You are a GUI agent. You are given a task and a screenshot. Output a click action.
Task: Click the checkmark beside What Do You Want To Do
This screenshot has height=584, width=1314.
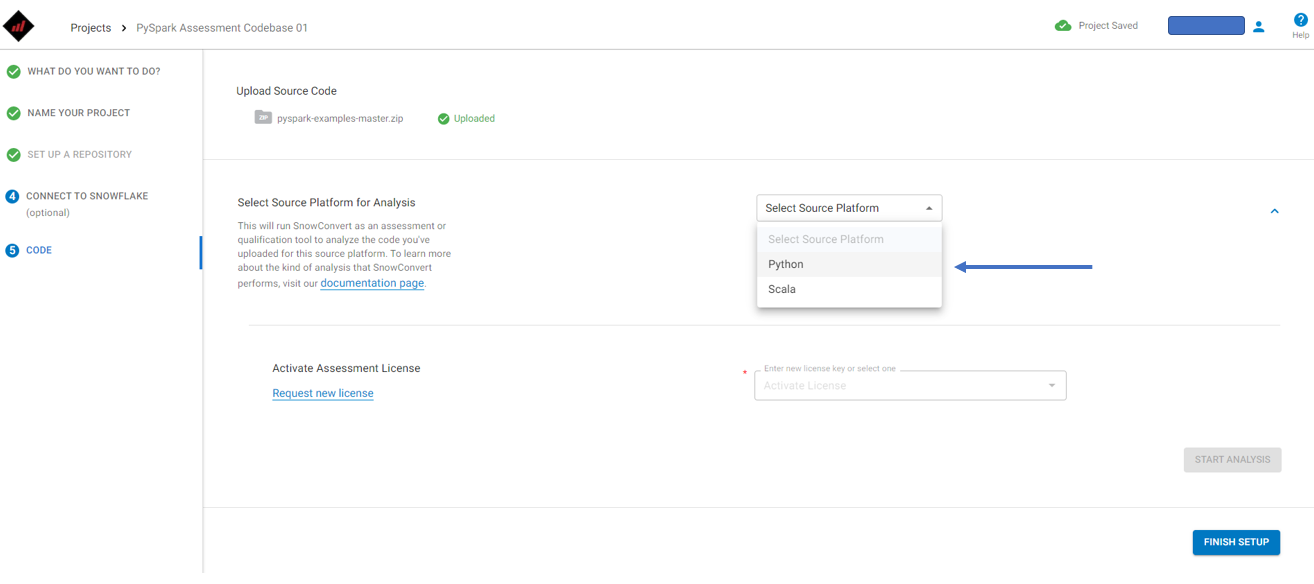pyautogui.click(x=13, y=72)
